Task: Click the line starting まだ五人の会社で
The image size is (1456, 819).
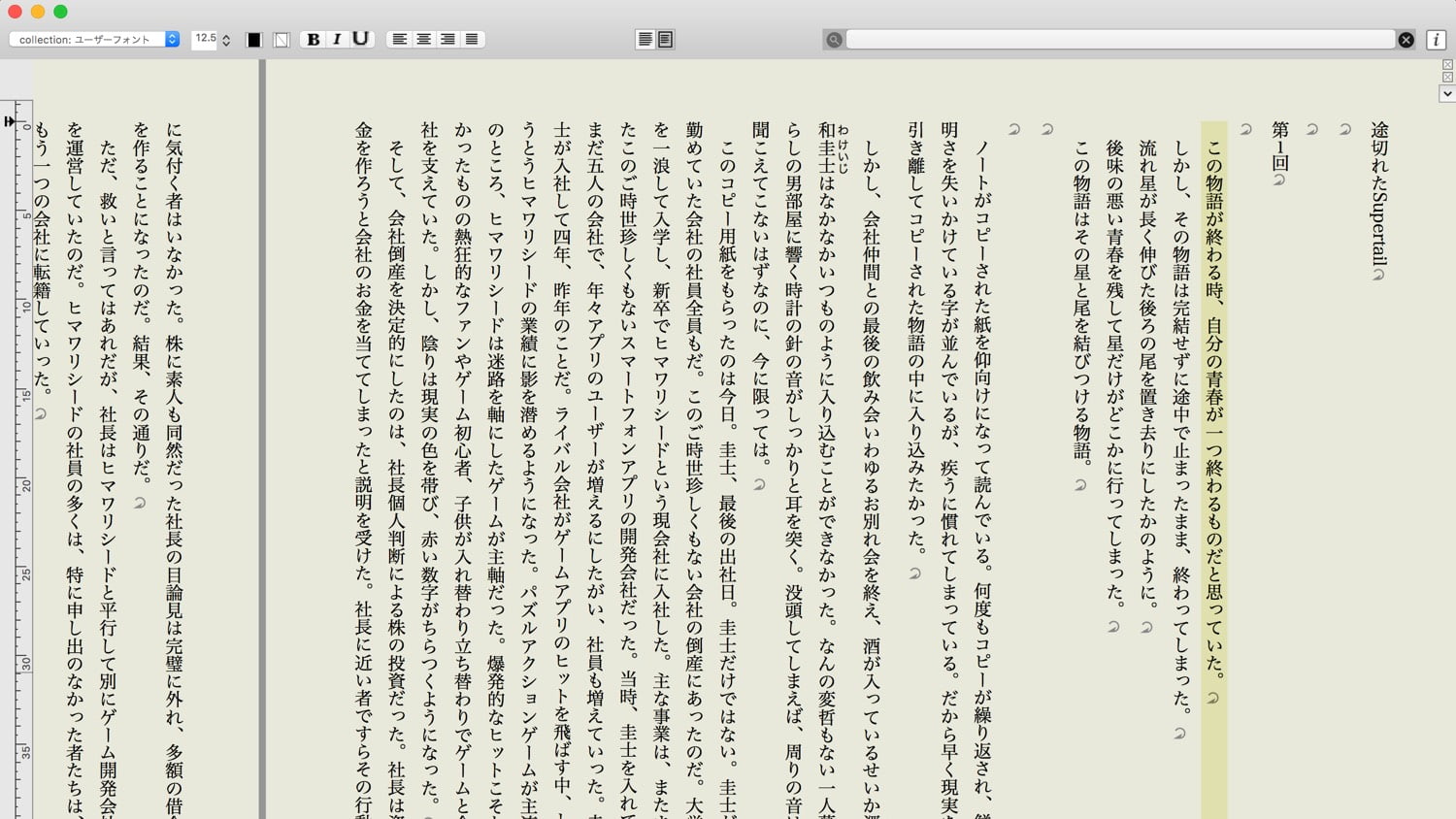Action: 595,470
